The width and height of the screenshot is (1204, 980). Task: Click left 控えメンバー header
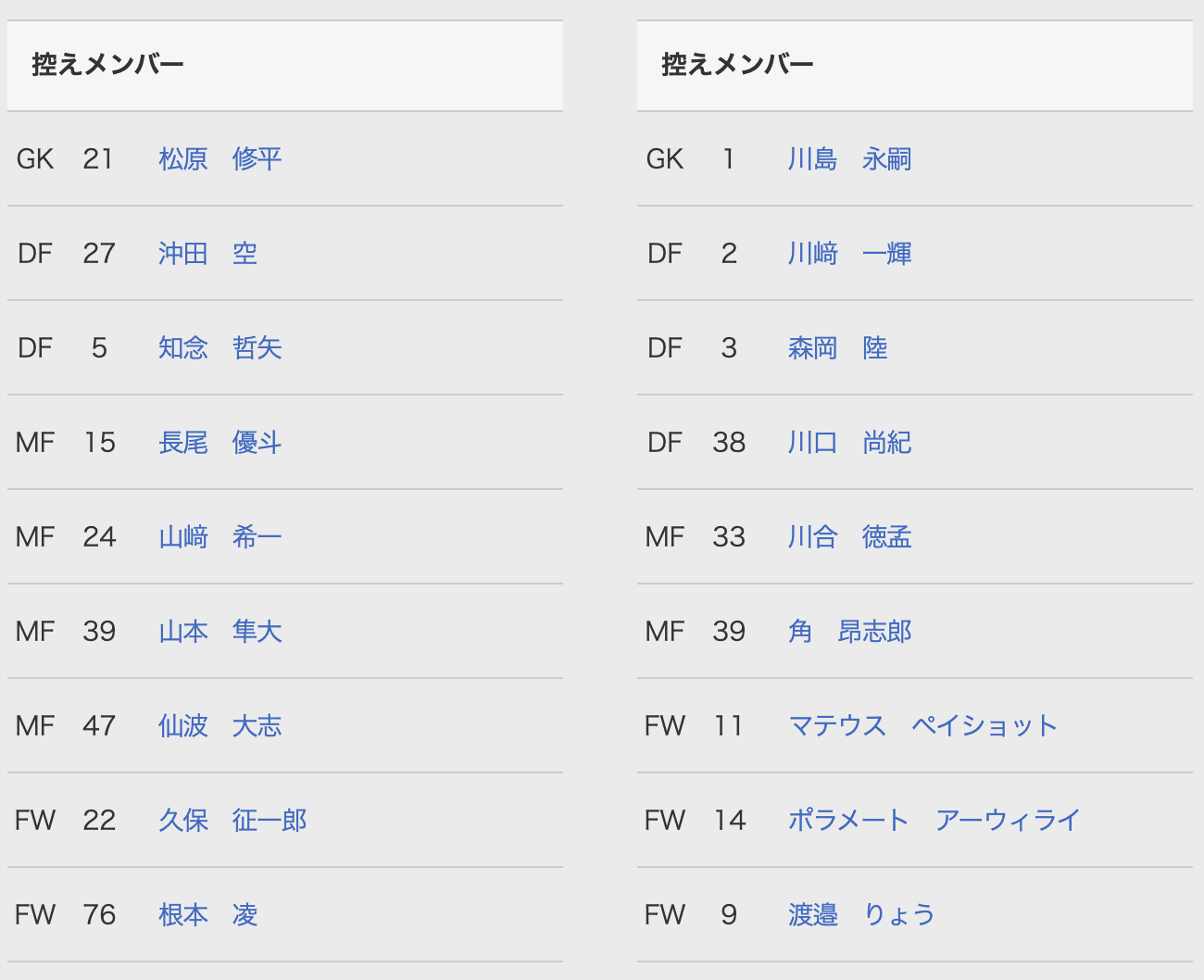107,65
